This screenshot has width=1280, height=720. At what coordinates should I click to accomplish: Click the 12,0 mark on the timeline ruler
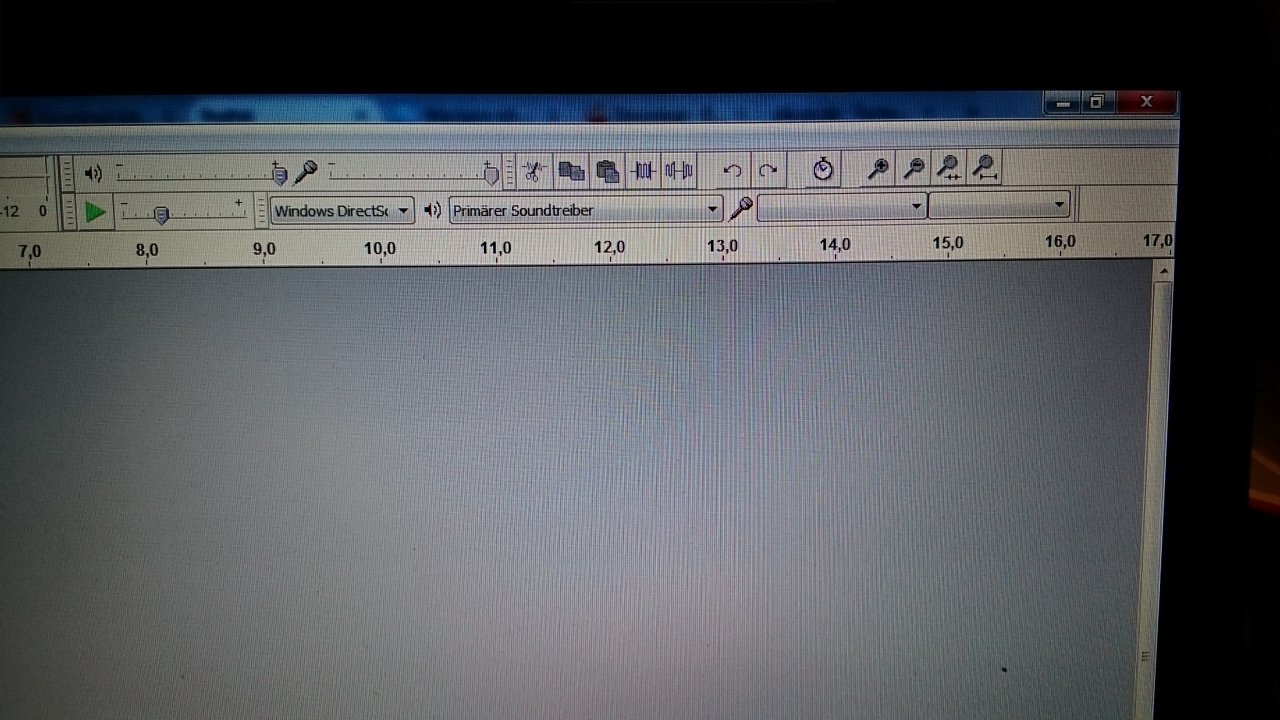(x=609, y=247)
